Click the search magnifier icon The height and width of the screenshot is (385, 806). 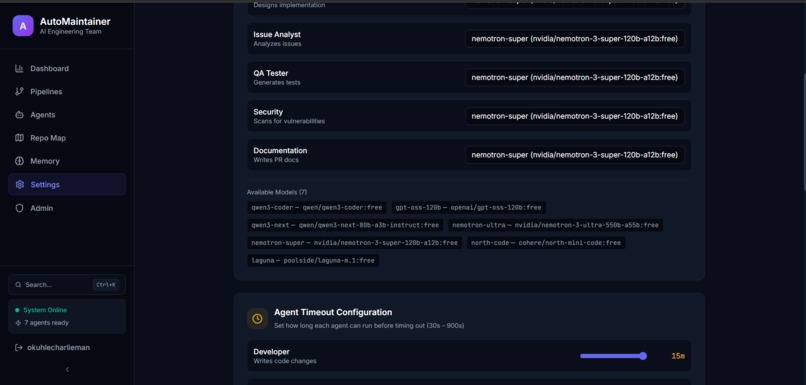coord(19,284)
